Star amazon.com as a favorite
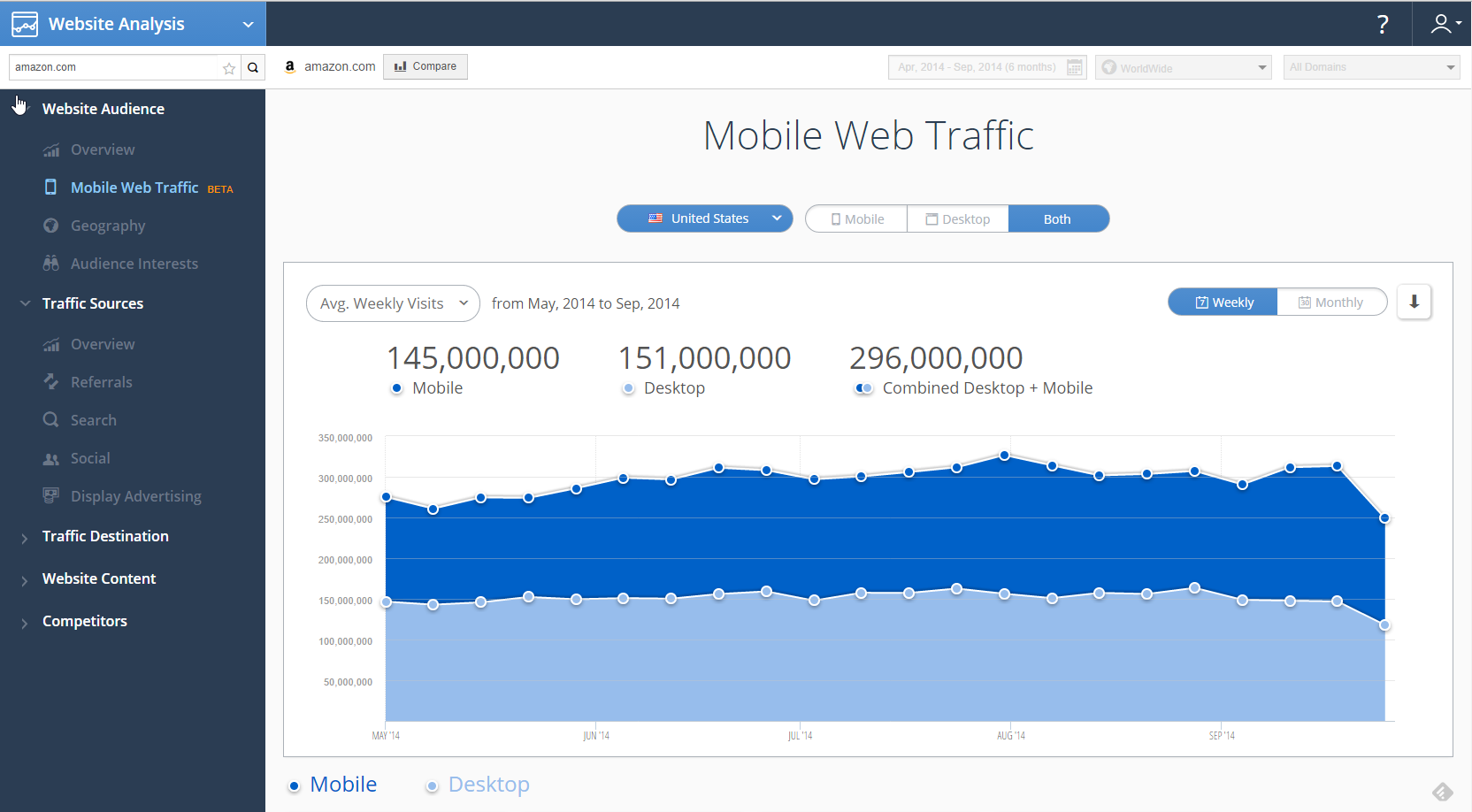The image size is (1472, 812). click(229, 68)
